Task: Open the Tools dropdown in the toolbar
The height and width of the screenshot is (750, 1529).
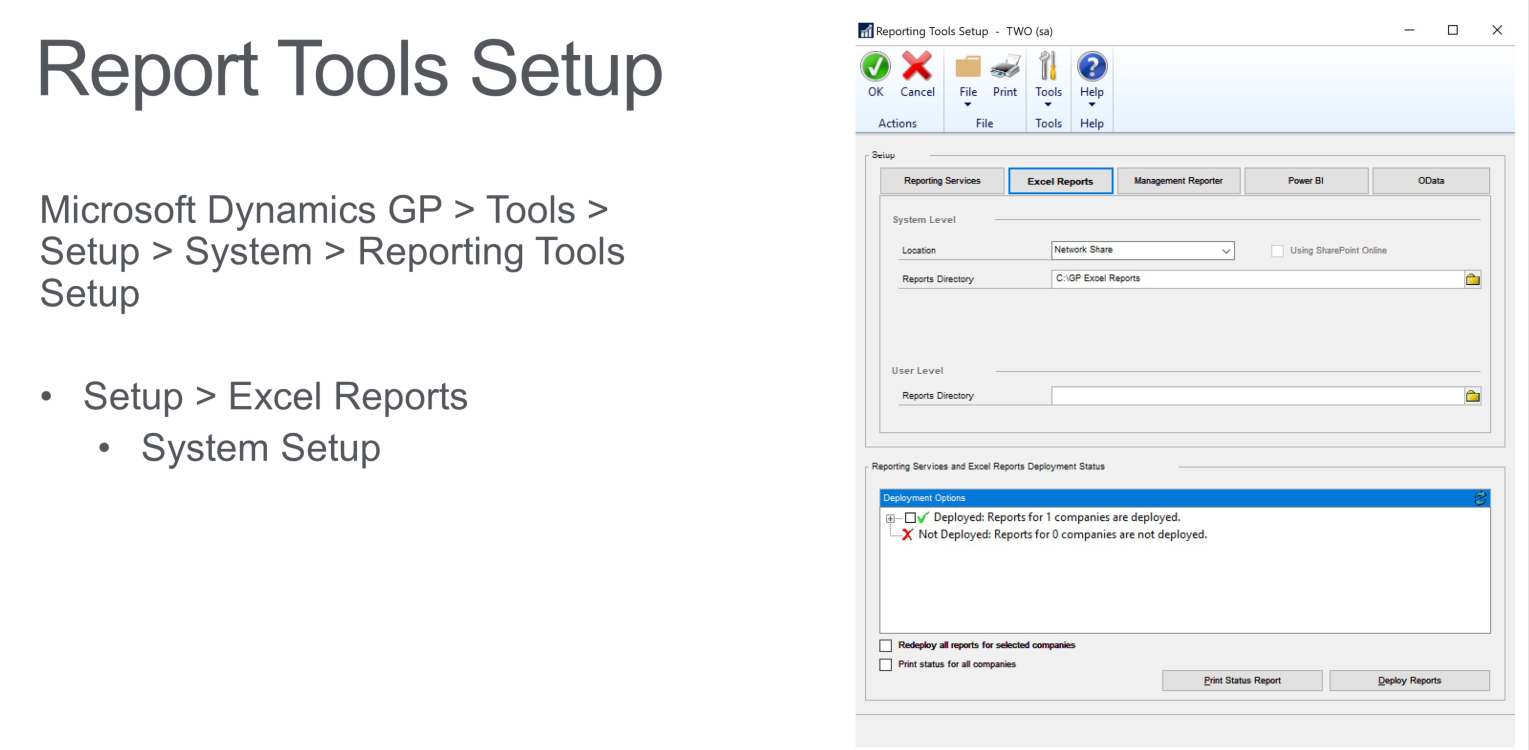Action: pos(1048,78)
